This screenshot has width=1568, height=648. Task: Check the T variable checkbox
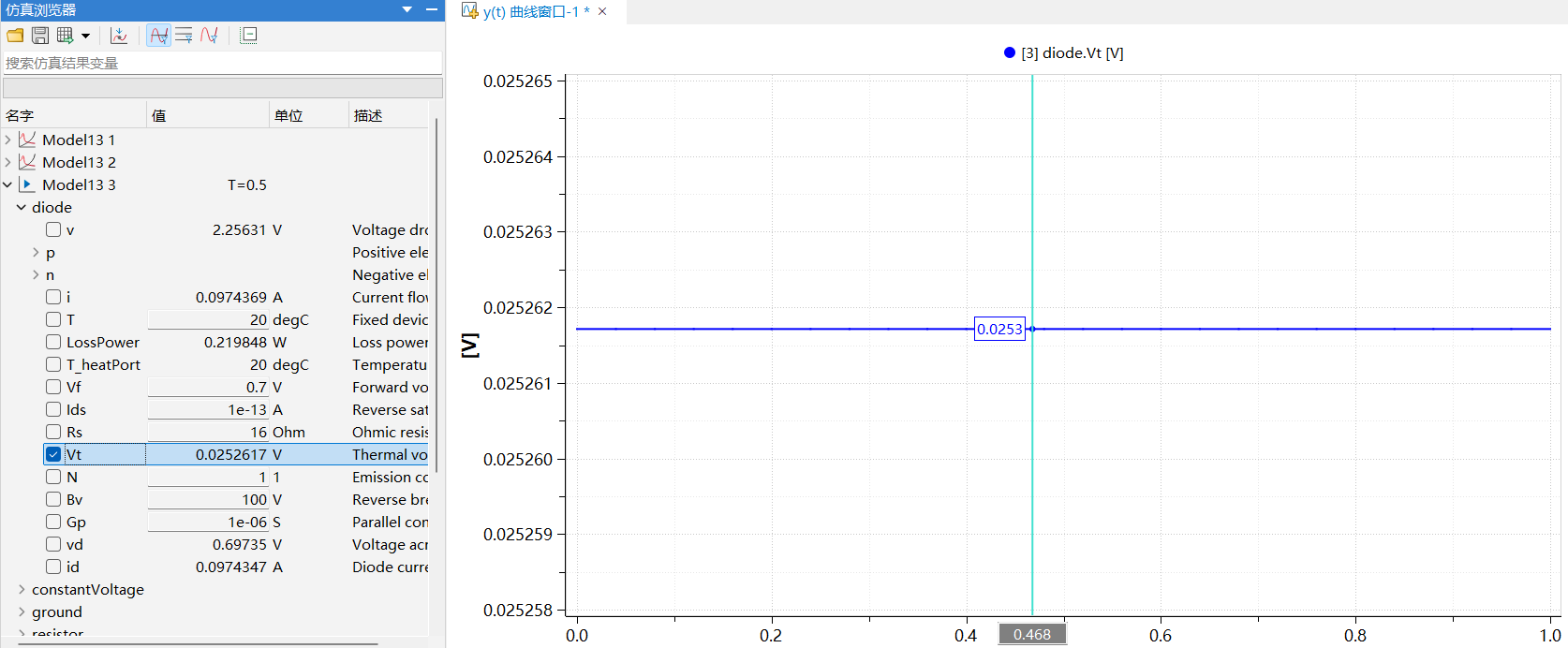coord(53,319)
